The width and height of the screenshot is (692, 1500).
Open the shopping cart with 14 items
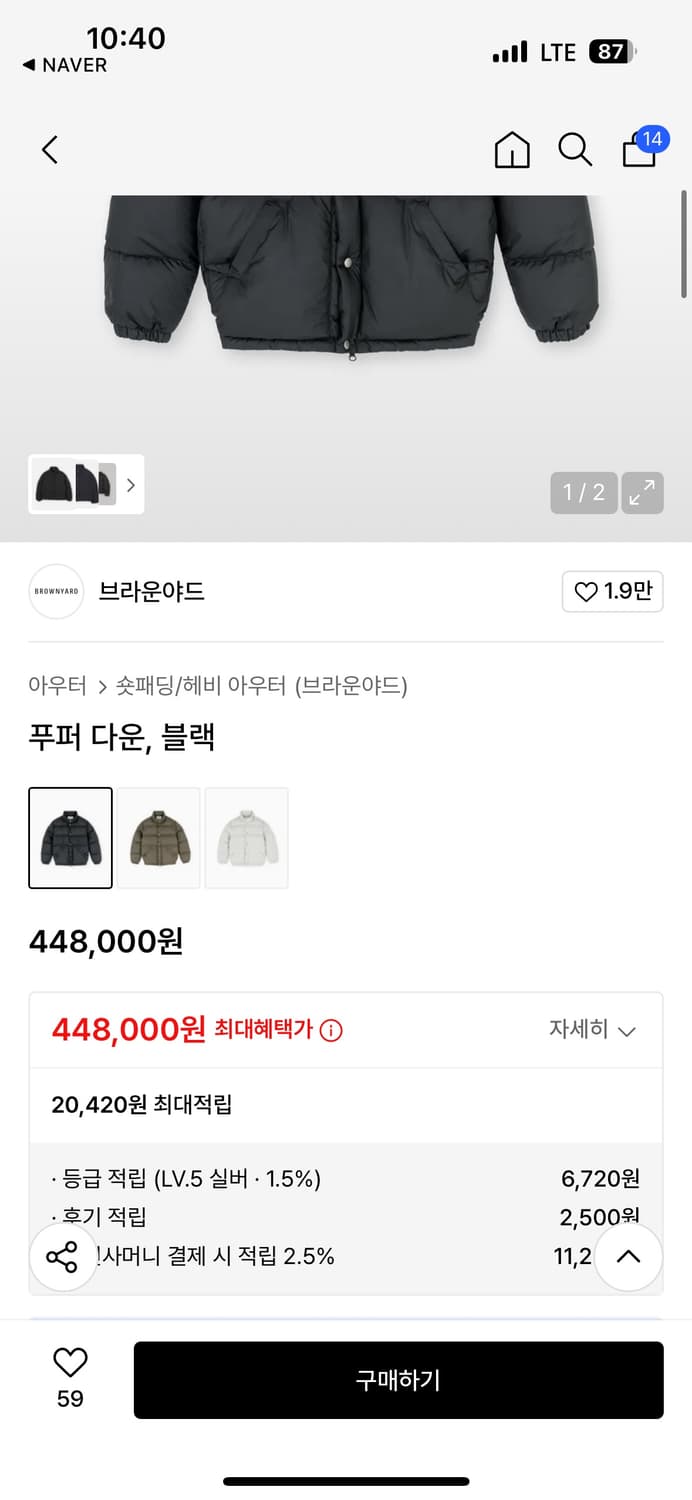point(639,152)
